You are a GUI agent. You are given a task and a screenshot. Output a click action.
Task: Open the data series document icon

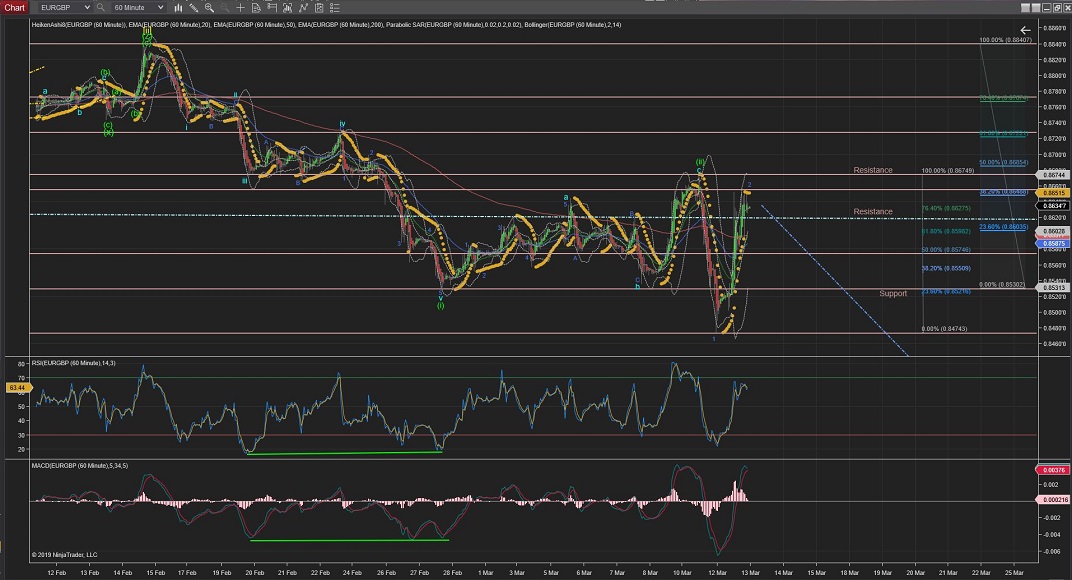pos(256,8)
